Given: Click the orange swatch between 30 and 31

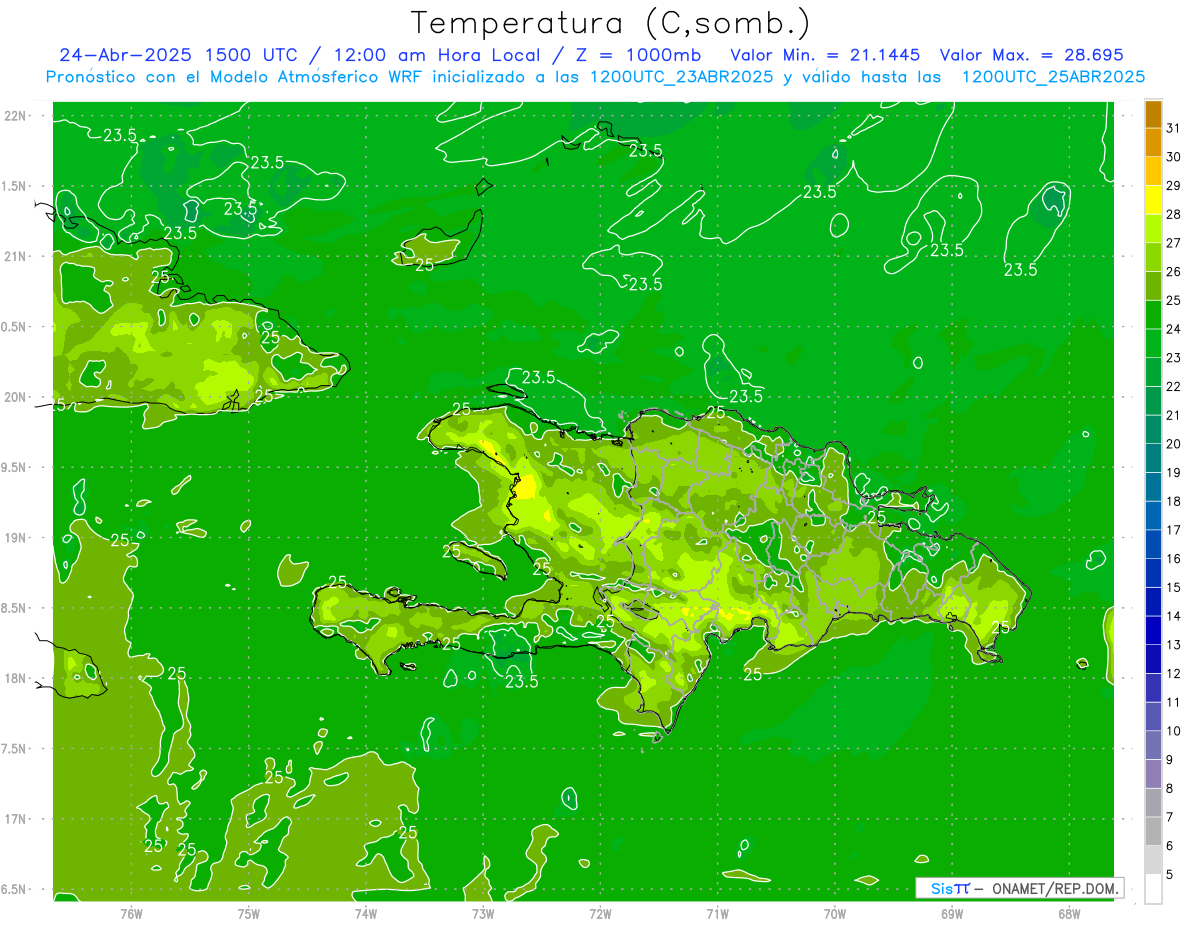Looking at the screenshot, I should tap(1153, 143).
